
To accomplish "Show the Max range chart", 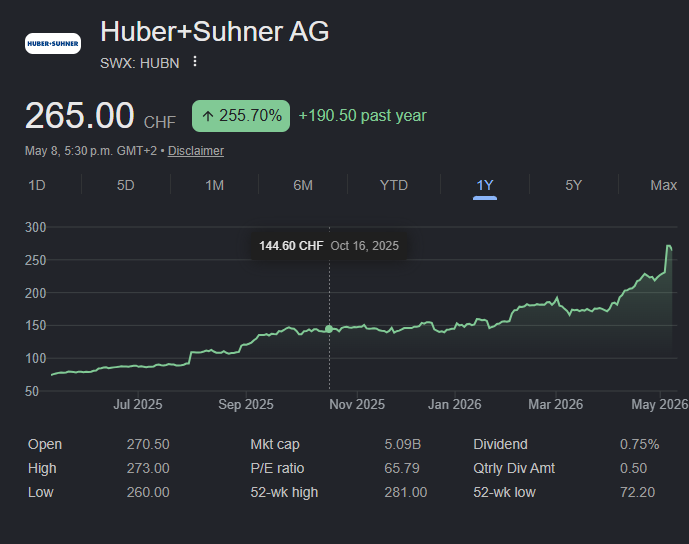I will (664, 185).
